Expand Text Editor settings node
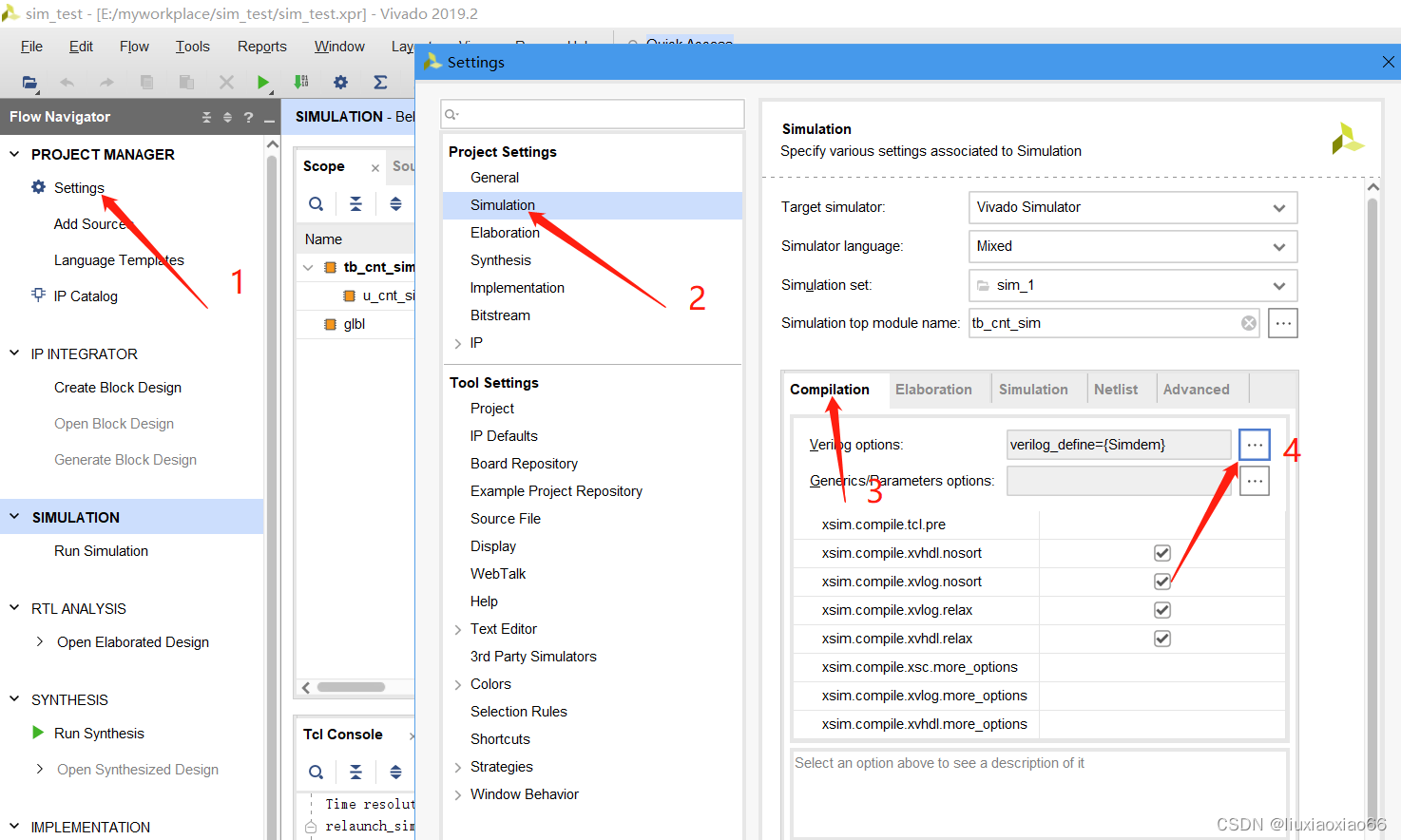 pos(458,630)
